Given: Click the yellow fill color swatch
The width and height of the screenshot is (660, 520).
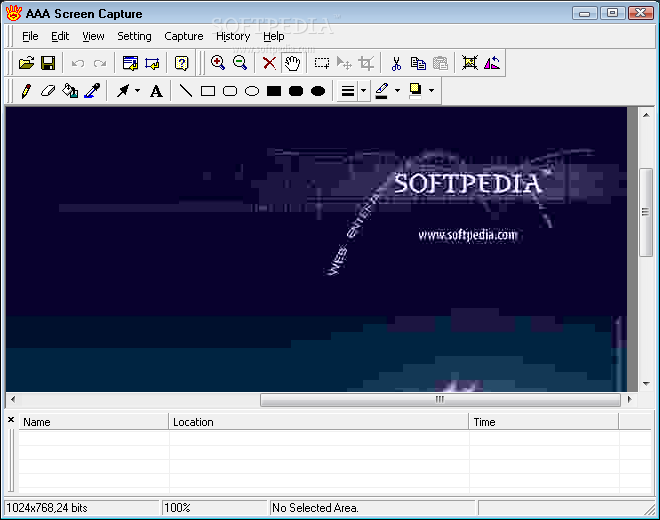Looking at the screenshot, I should click(x=415, y=91).
